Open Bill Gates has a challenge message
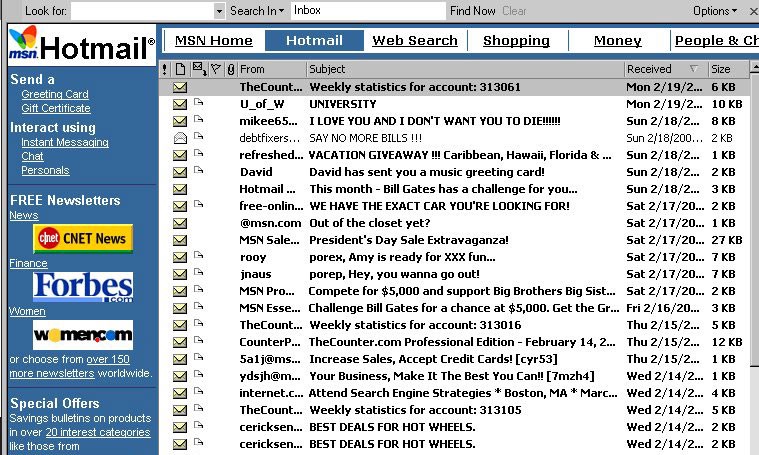 click(x=453, y=189)
